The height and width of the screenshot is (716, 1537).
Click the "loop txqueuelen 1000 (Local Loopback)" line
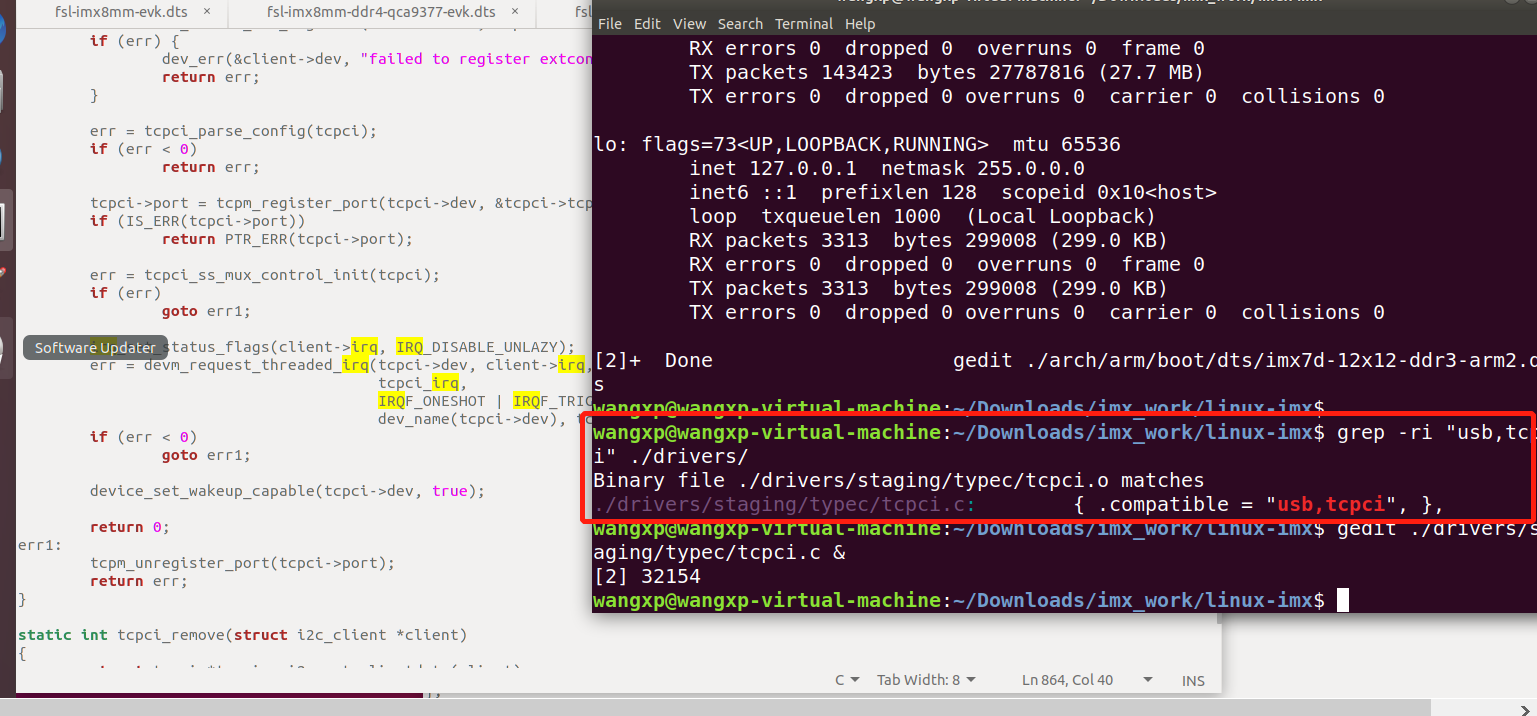click(x=922, y=216)
